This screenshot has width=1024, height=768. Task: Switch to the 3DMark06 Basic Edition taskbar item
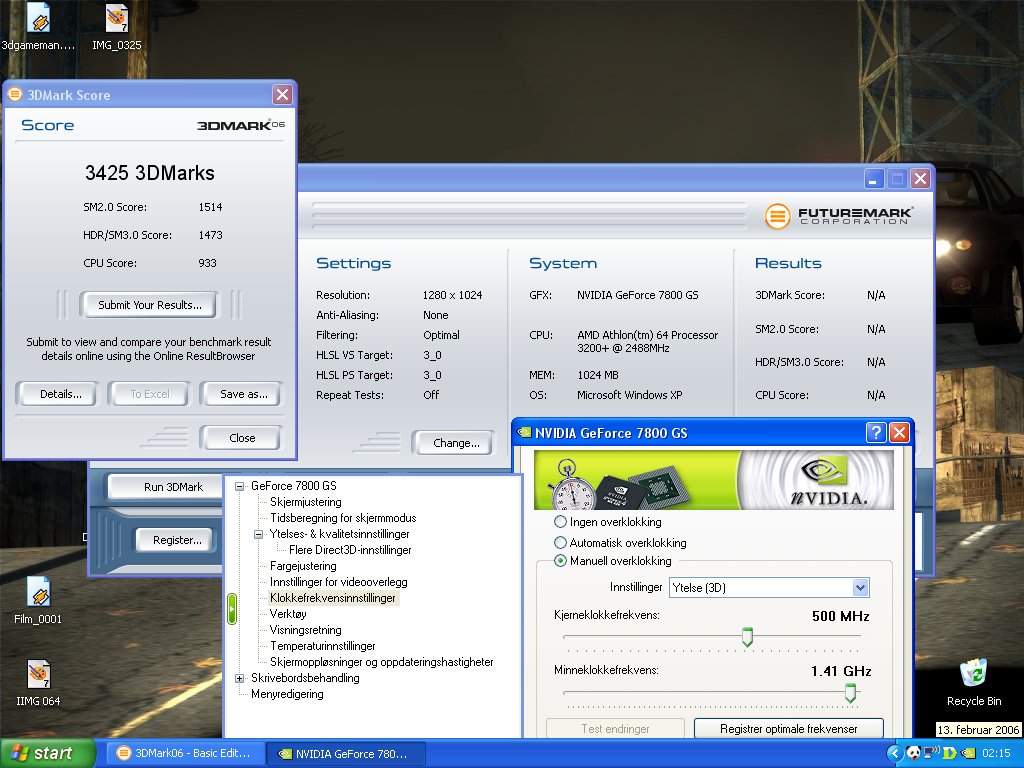[x=185, y=753]
